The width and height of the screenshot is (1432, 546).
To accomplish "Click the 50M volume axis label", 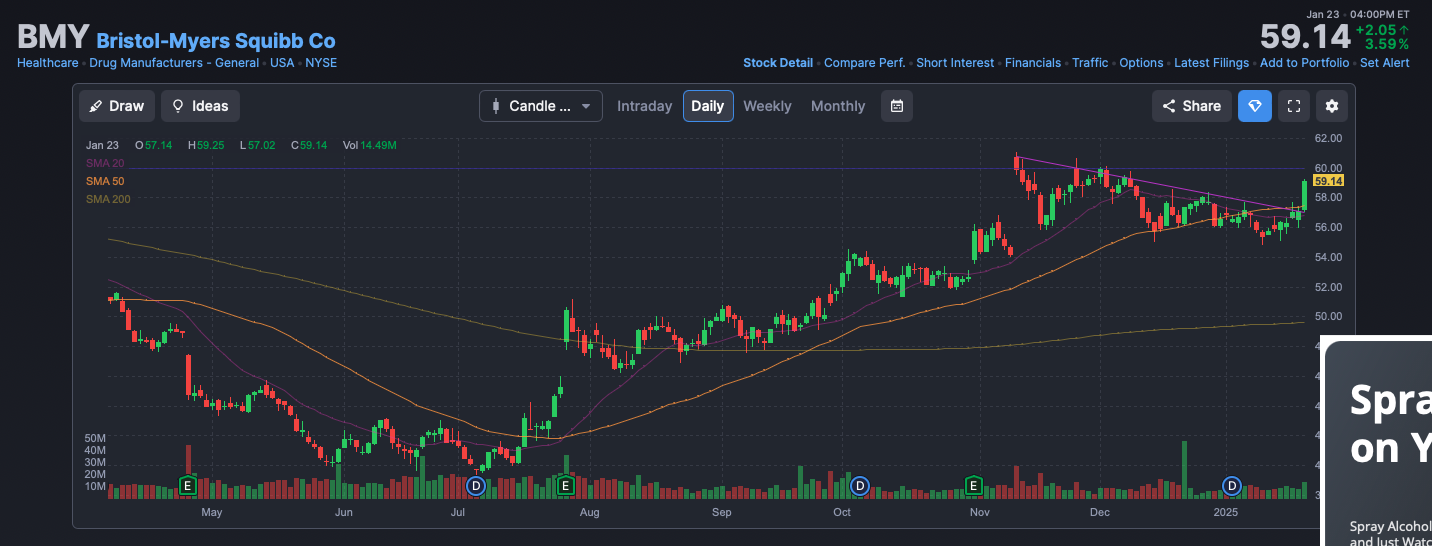I will tap(96, 438).
